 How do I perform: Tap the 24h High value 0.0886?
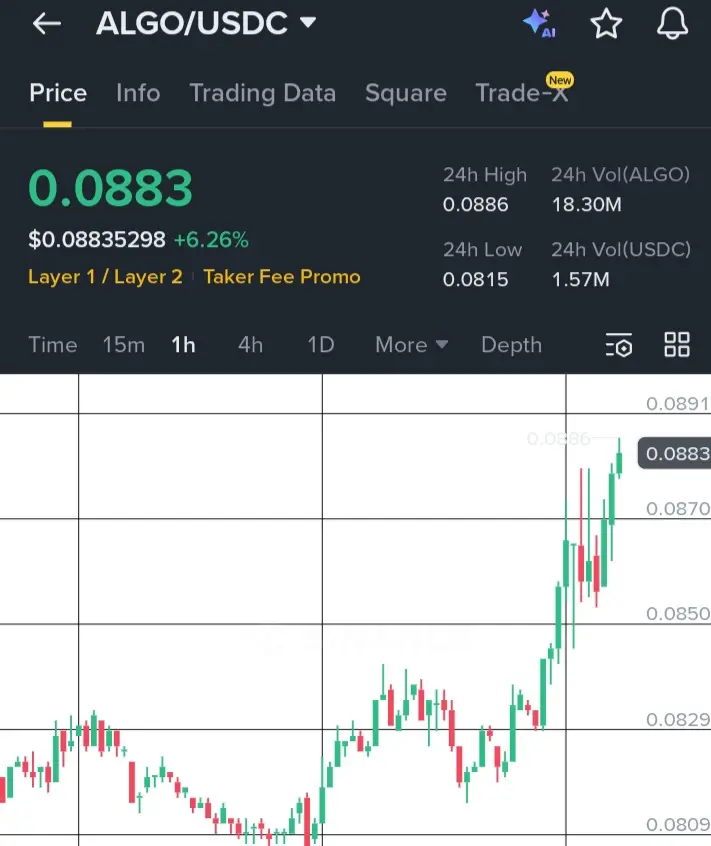click(475, 204)
